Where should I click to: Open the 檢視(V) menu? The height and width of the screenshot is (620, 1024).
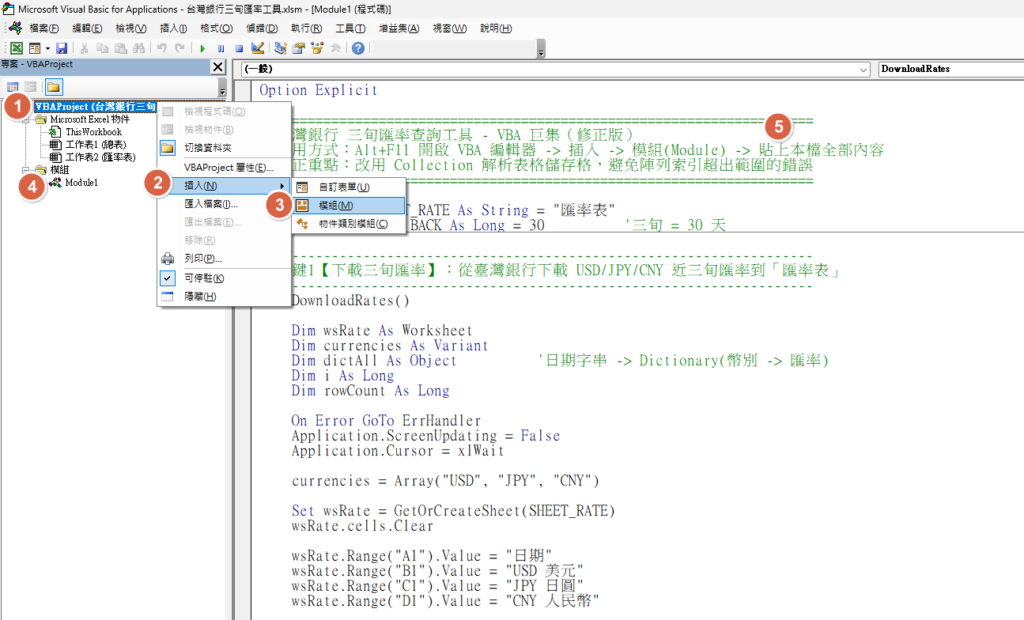pos(131,29)
